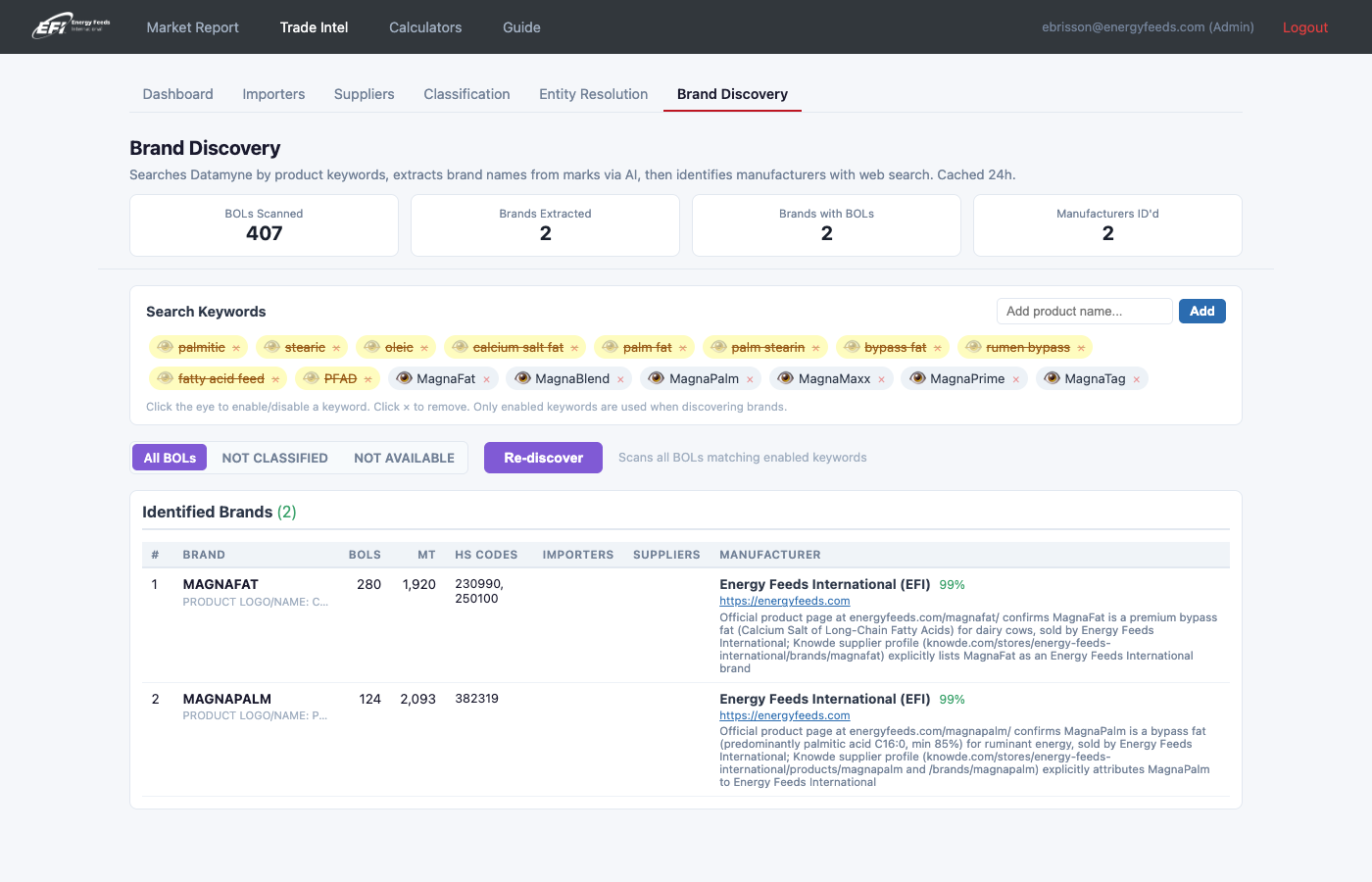Toggle visibility of the MagnaTag keyword
Image resolution: width=1372 pixels, height=882 pixels.
click(x=1052, y=378)
